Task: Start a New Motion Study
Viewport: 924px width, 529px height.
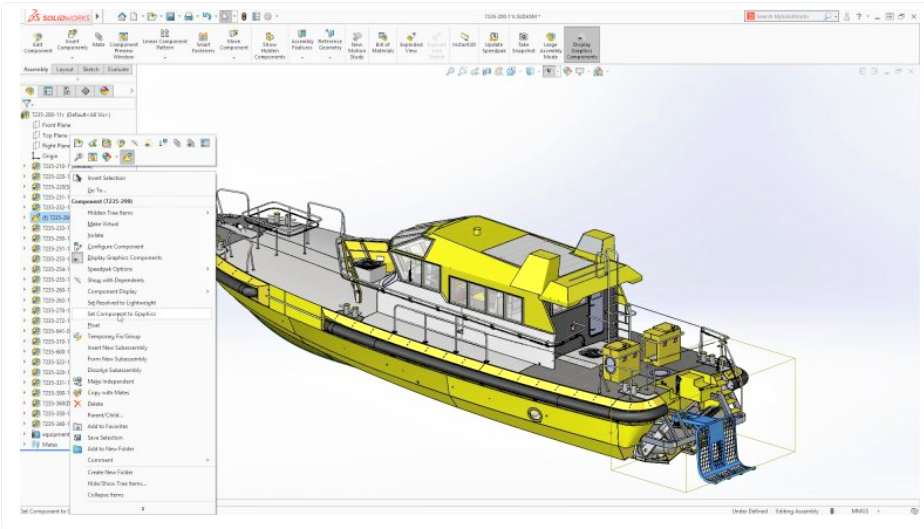Action: point(357,41)
